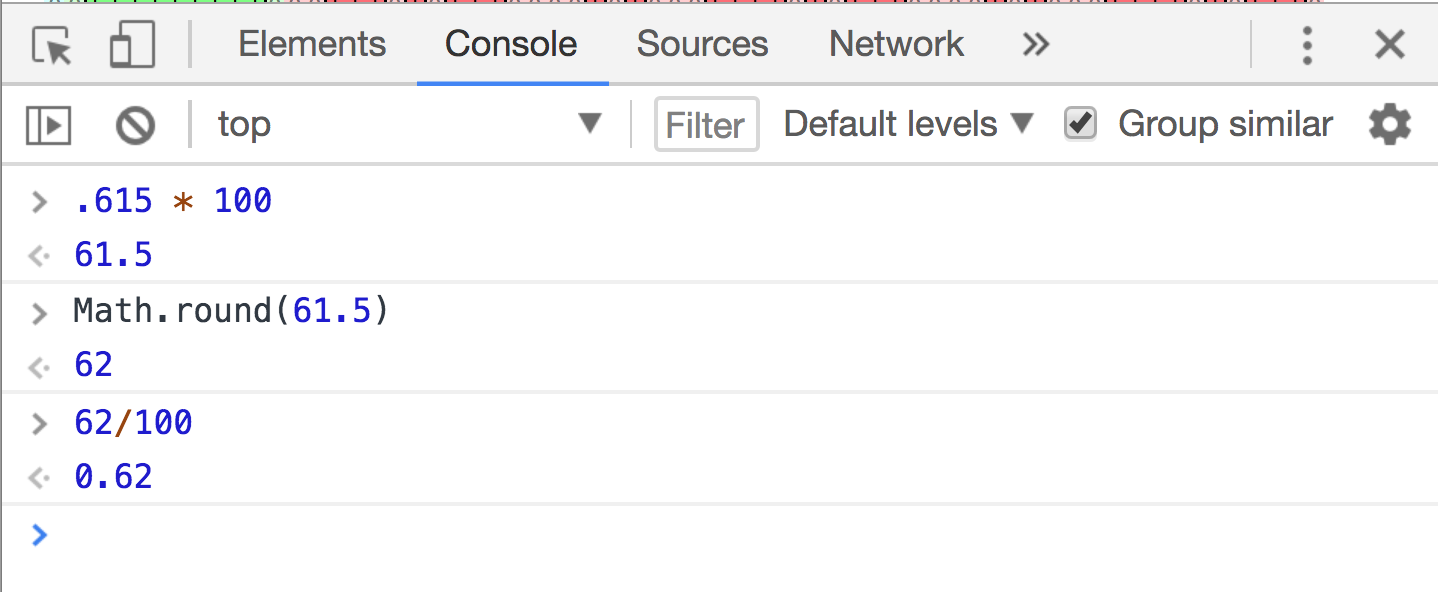Screen dimensions: 1438x592
Task: Switch to the Elements tab
Action: coord(312,44)
